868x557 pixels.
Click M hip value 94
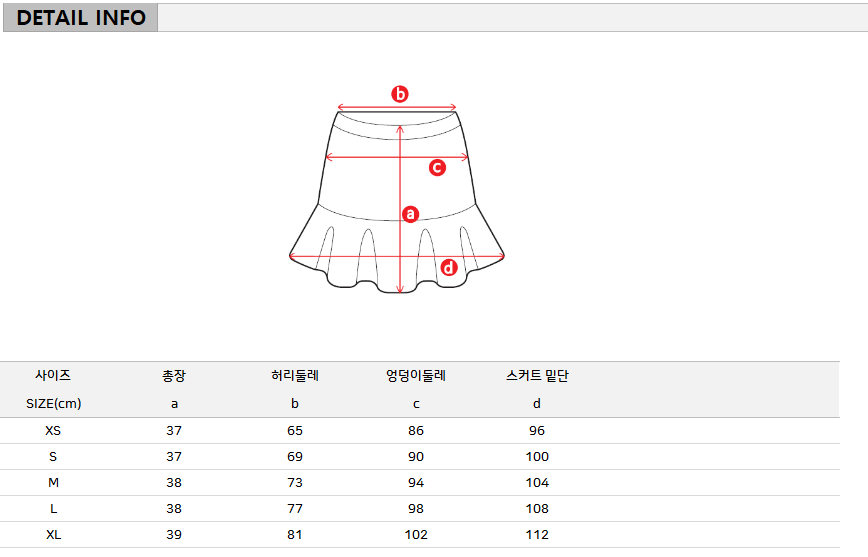pos(416,483)
